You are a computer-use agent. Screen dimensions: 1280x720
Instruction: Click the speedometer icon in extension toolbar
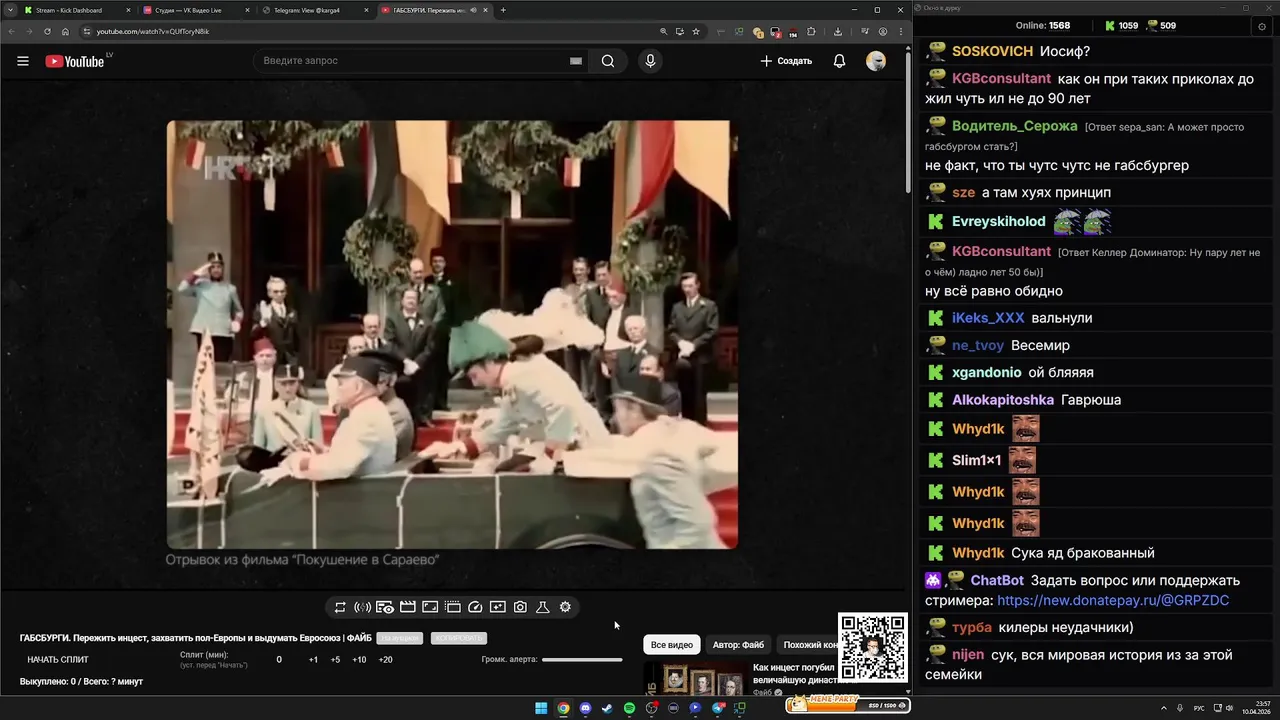tap(475, 607)
